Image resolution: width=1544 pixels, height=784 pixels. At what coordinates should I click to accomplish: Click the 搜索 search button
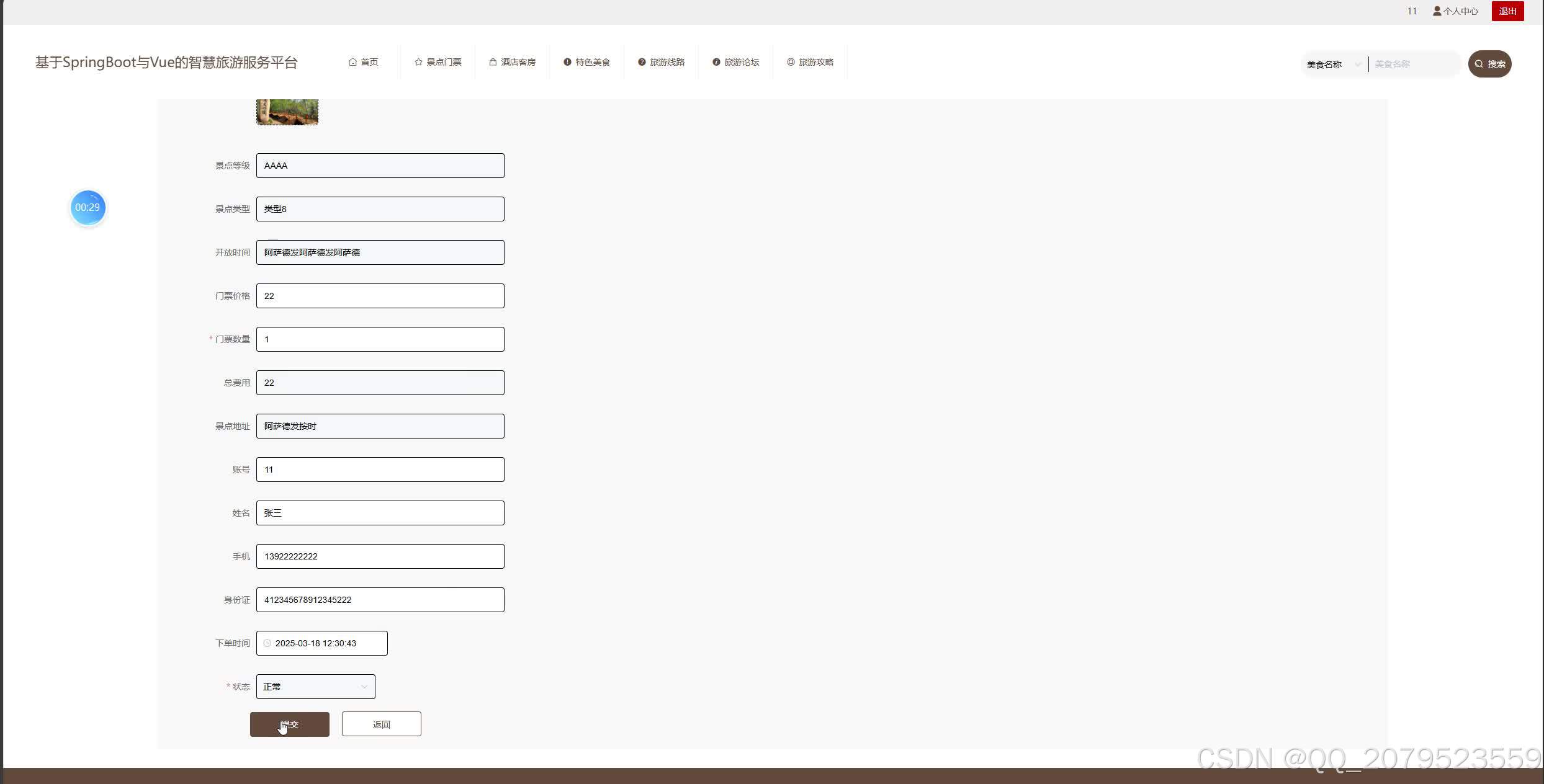pyautogui.click(x=1489, y=64)
